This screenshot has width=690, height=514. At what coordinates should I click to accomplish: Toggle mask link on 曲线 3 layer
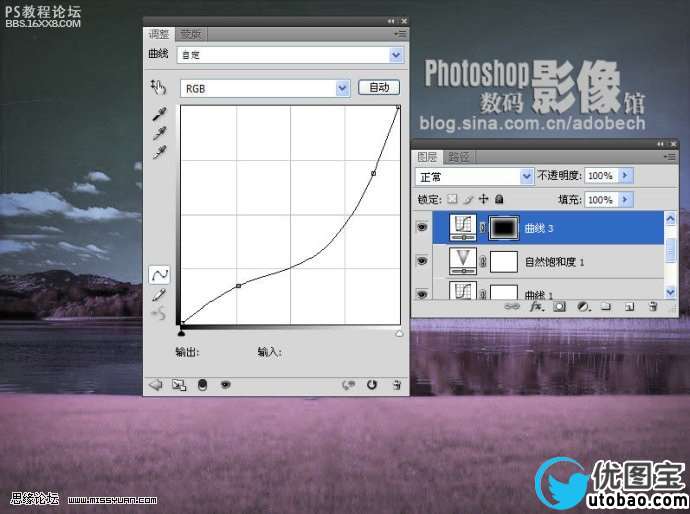point(483,228)
